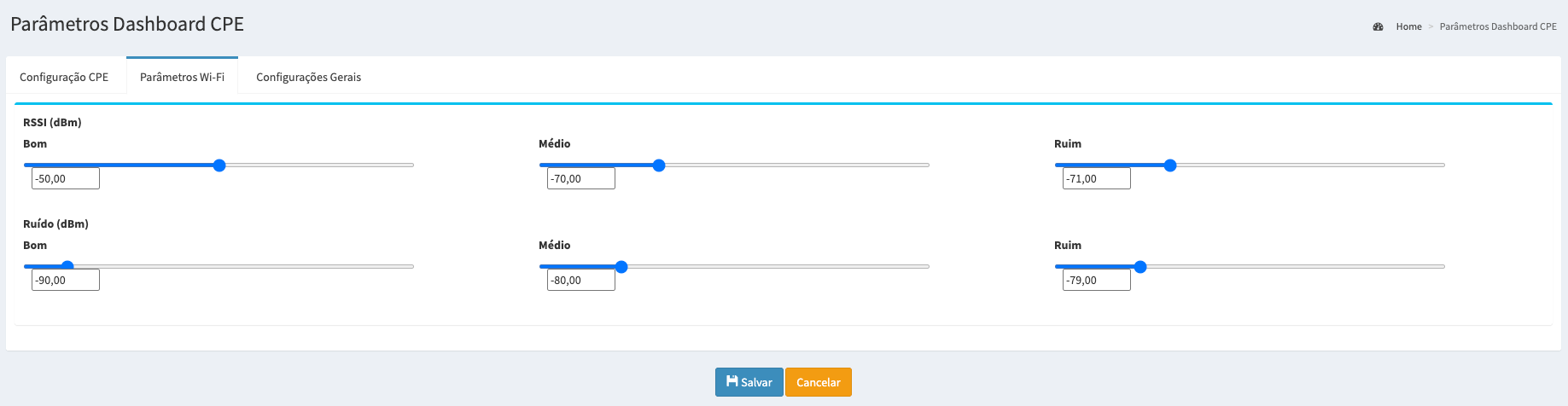Viewport: 1568px width, 406px height.
Task: Focus the Ruído Médio field showing -80,00
Action: click(x=581, y=280)
